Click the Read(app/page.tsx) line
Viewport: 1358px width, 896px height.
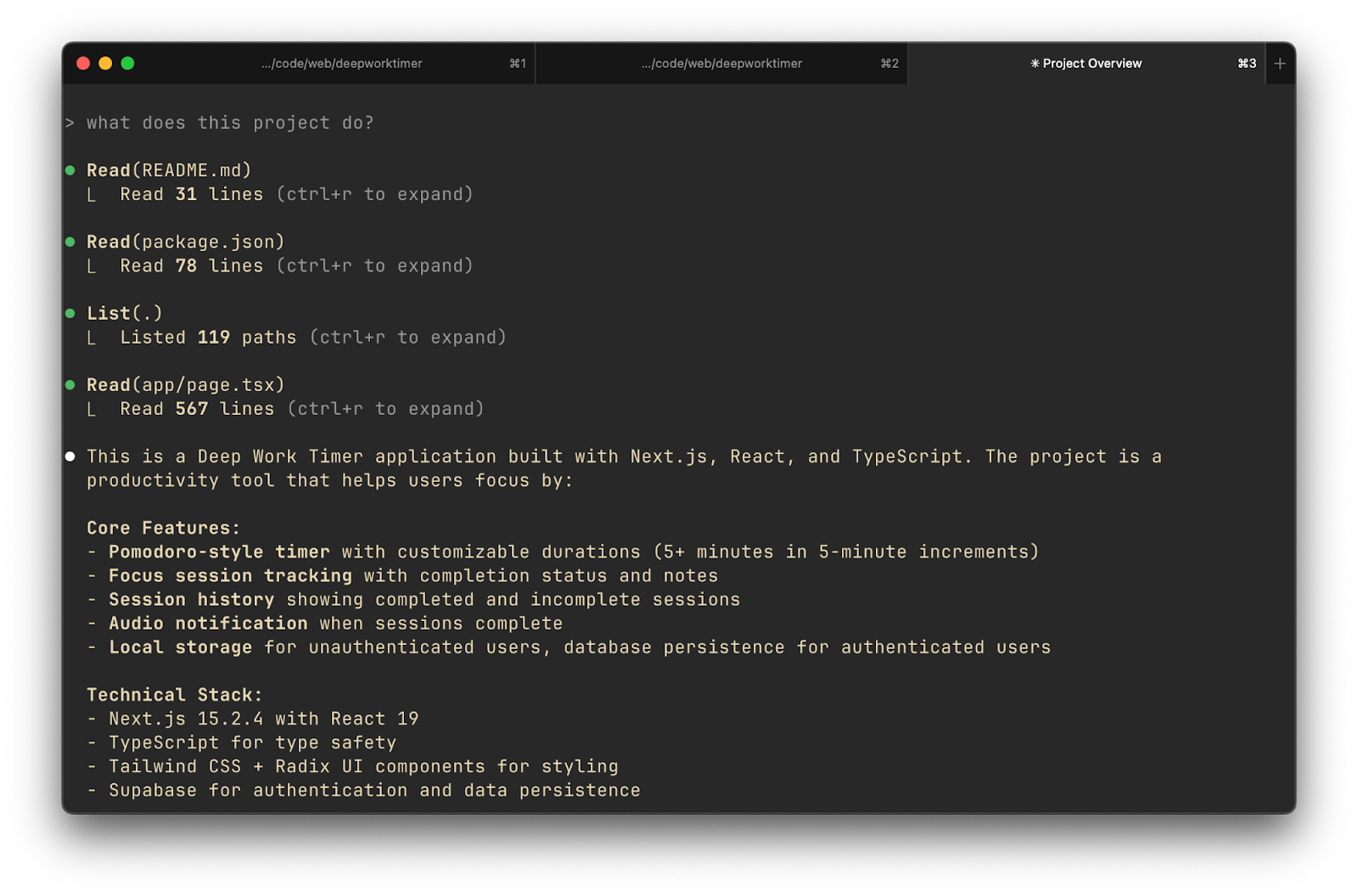[186, 385]
